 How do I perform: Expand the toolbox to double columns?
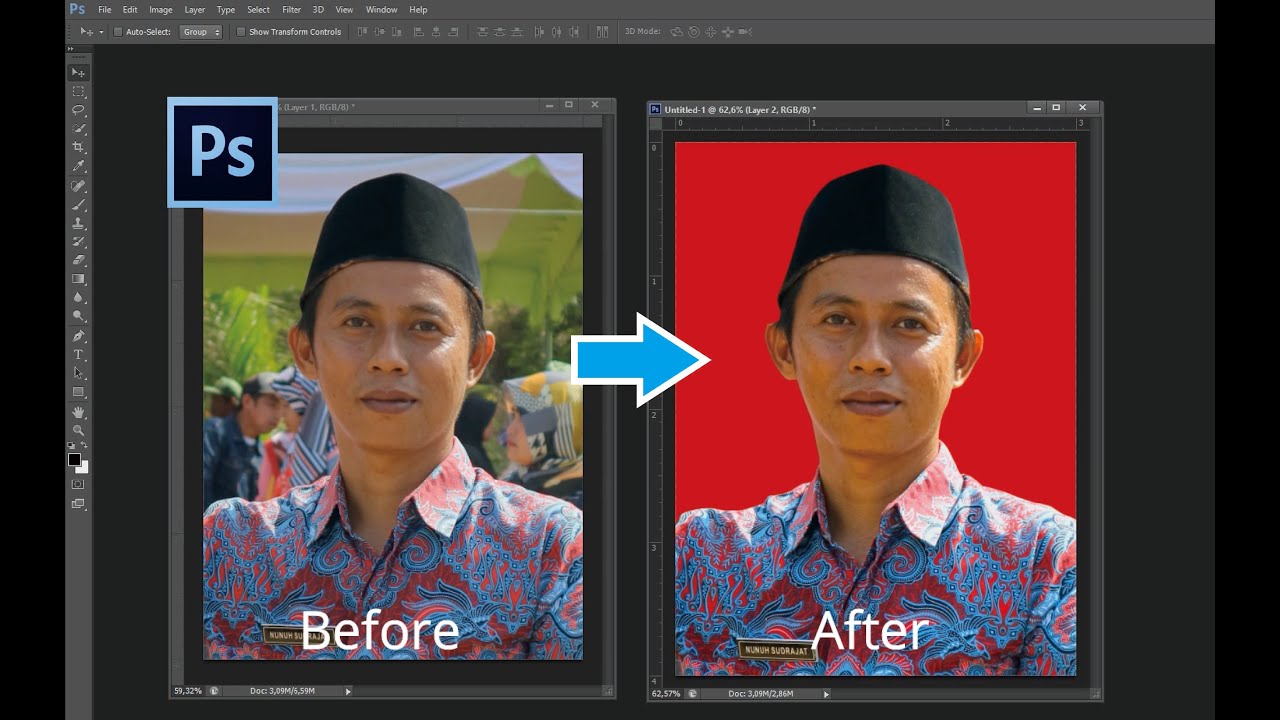(x=71, y=48)
